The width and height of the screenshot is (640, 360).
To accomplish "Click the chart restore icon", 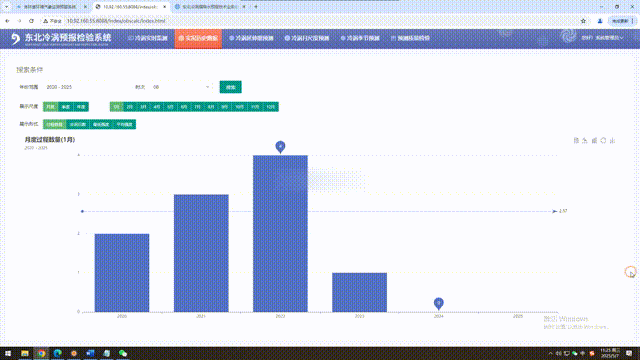I will click(x=603, y=140).
